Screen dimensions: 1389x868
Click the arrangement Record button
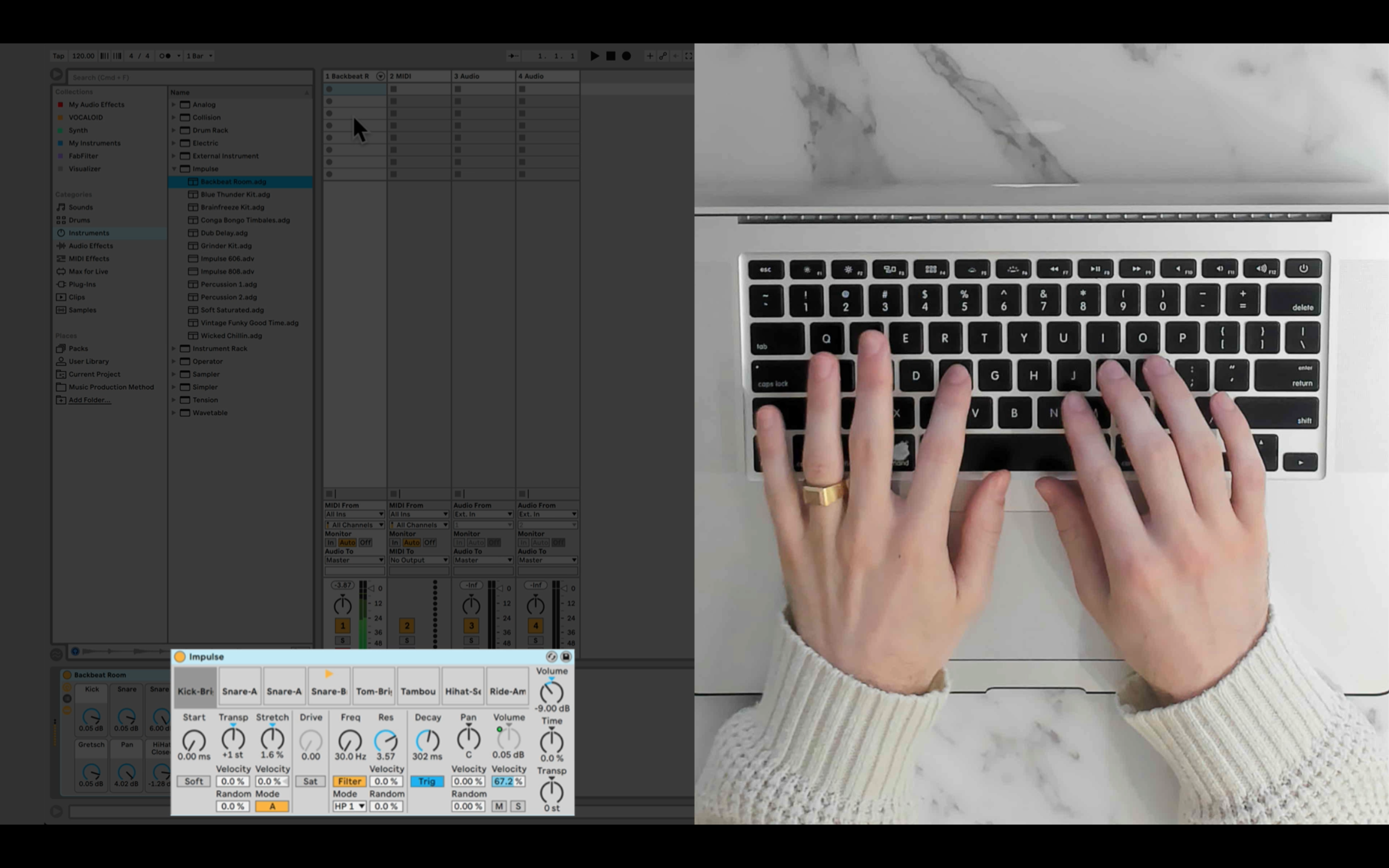coord(626,56)
